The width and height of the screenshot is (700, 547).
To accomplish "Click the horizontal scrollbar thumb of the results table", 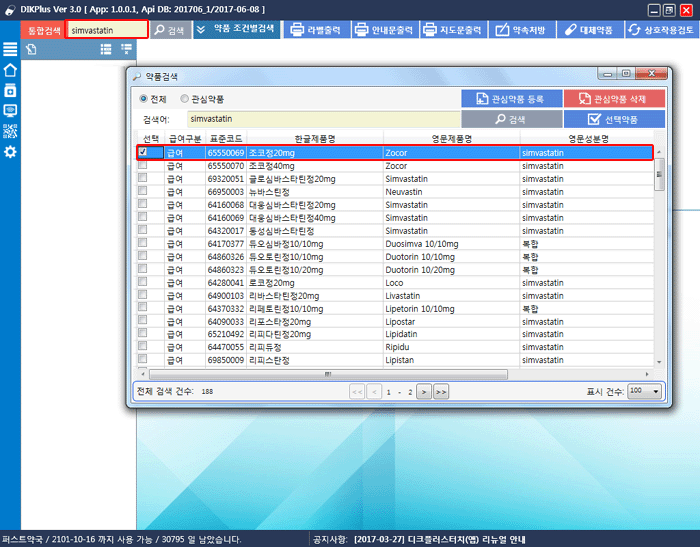I will point(328,374).
